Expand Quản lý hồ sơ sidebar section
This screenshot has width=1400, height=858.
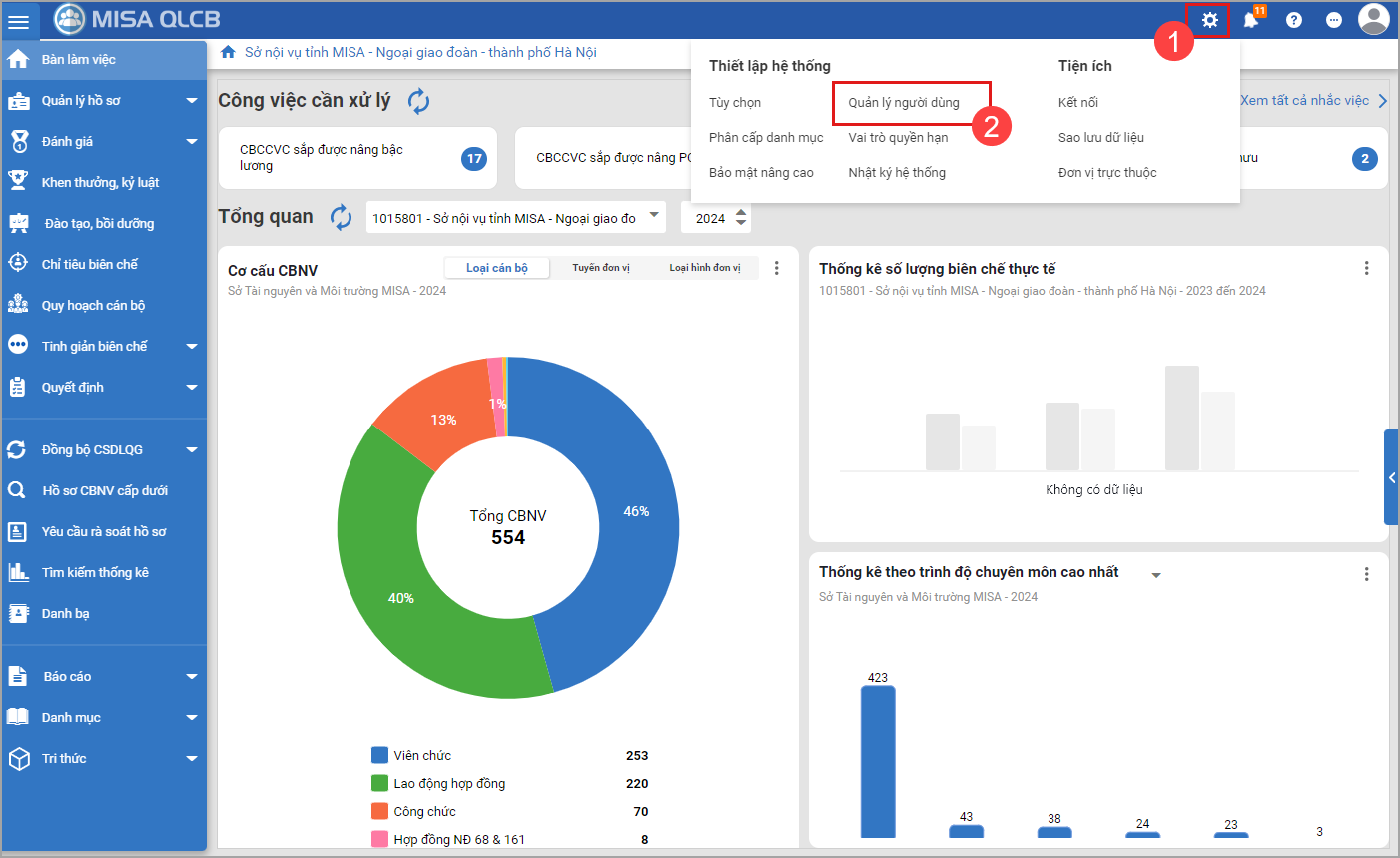point(191,101)
